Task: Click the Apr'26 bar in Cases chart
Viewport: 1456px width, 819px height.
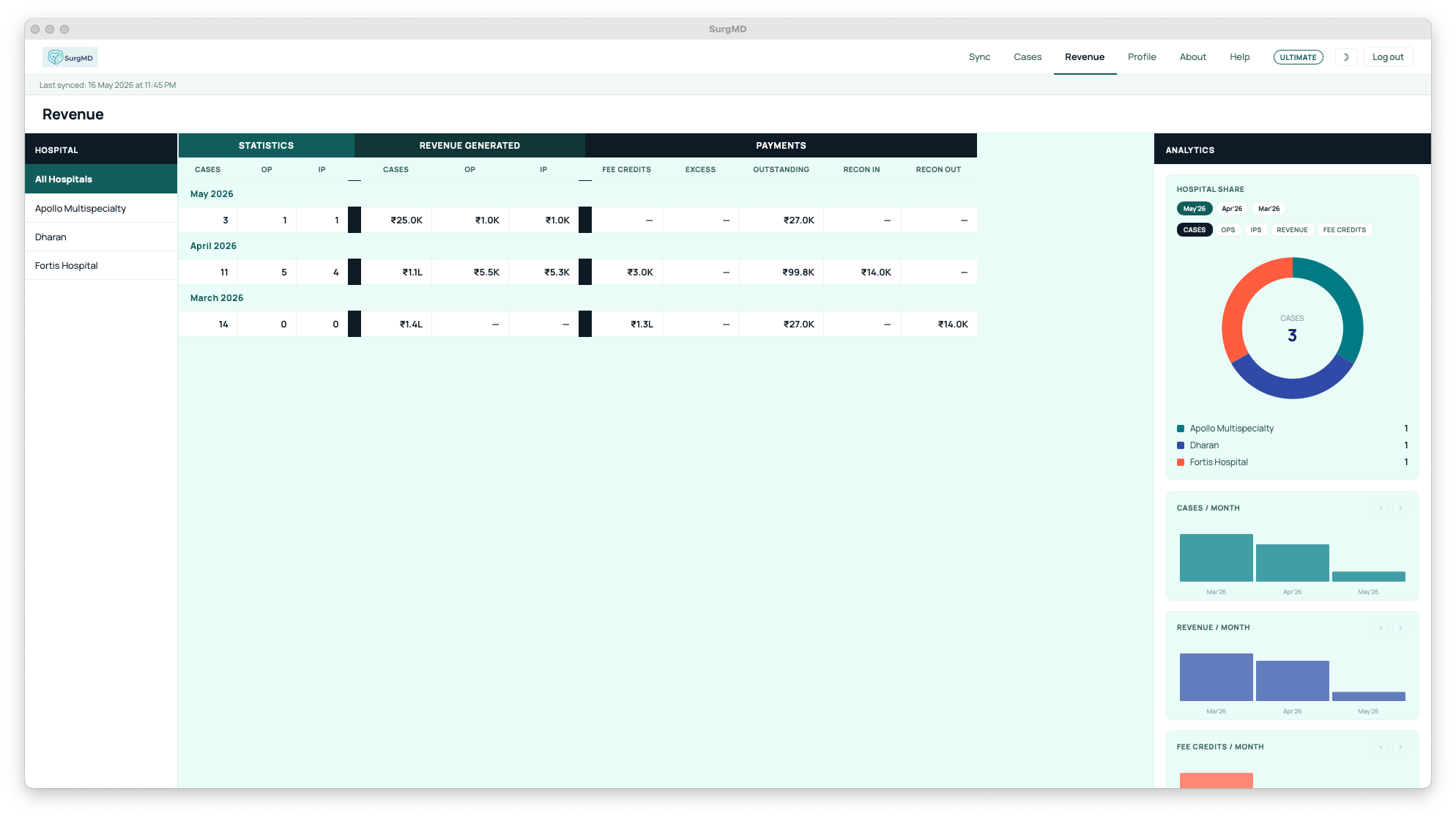Action: click(x=1293, y=563)
